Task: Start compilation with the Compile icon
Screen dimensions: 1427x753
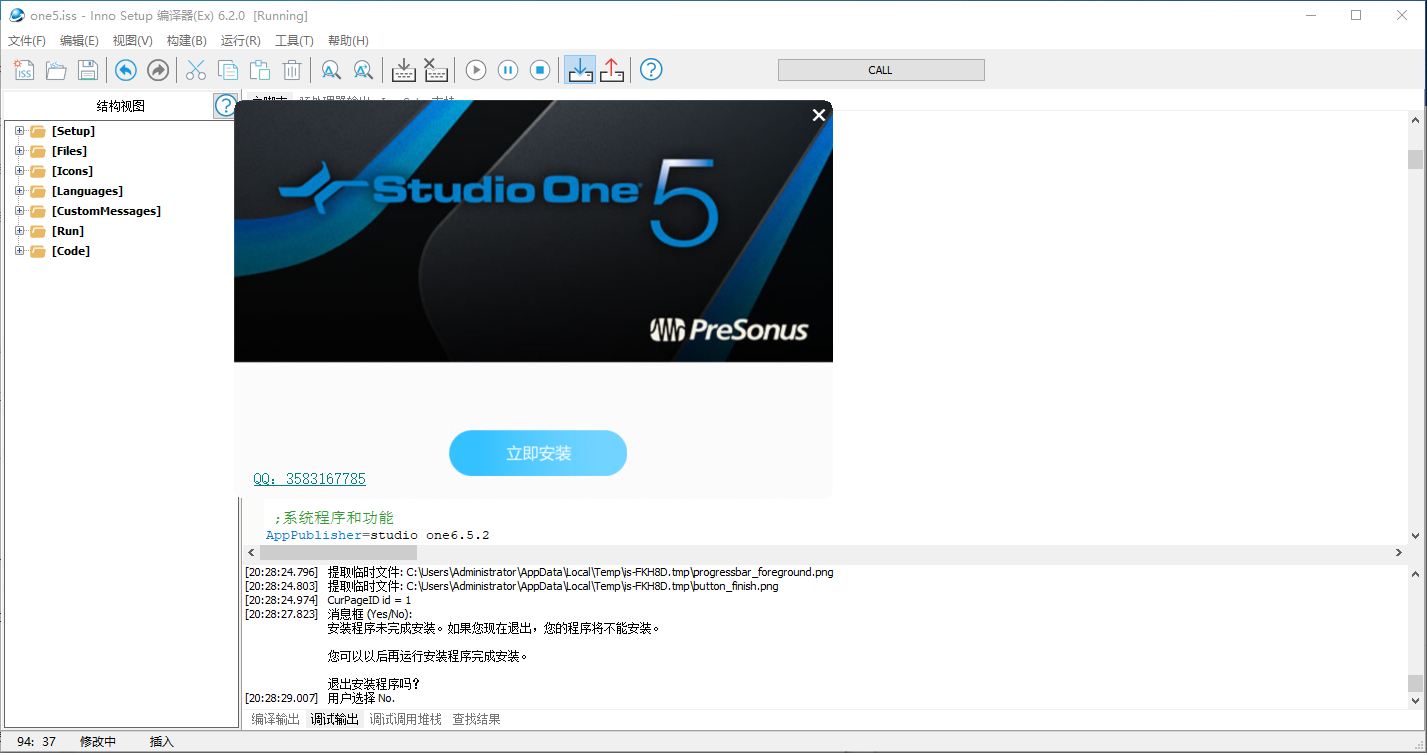Action: [403, 70]
